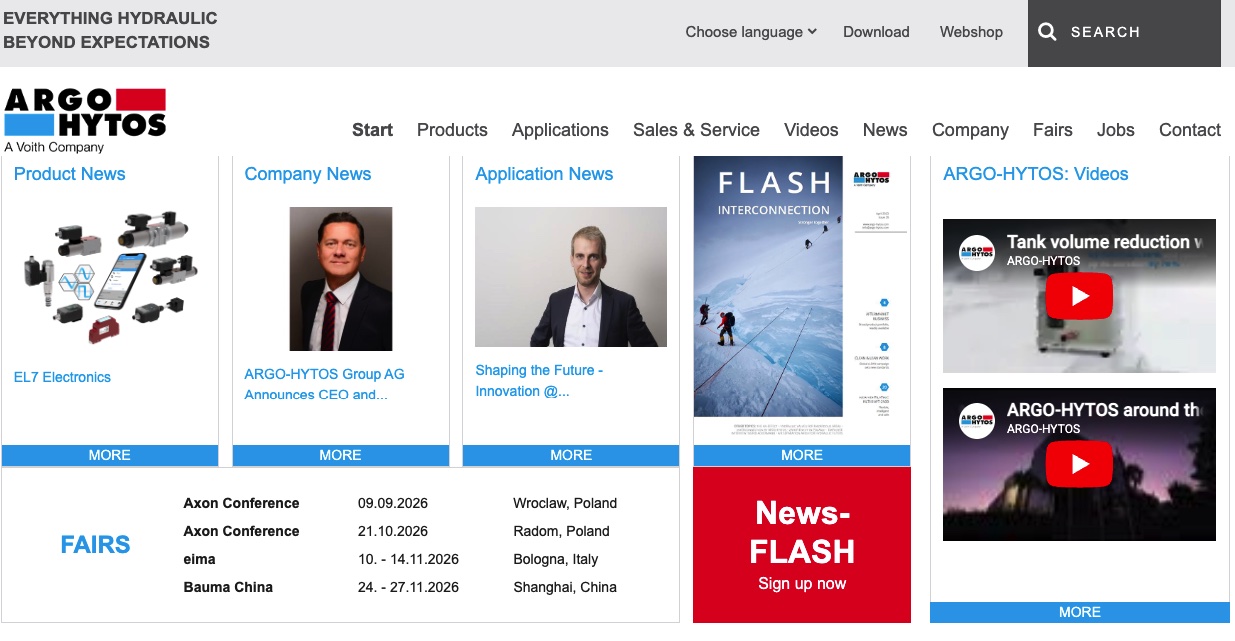Viewport: 1235px width, 641px height.
Task: Open the ARGO-HYTOS: Videos heading
Action: pyautogui.click(x=1035, y=174)
